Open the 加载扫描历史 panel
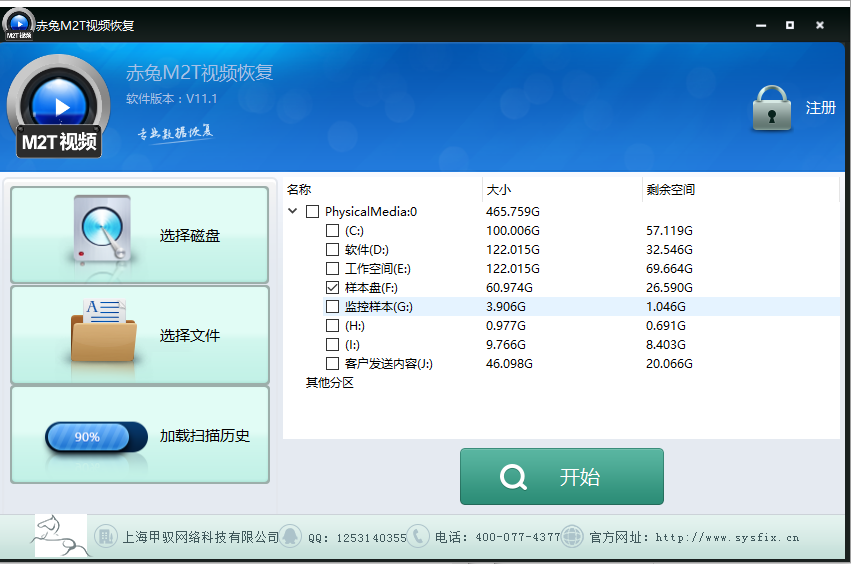851x564 pixels. pos(139,435)
